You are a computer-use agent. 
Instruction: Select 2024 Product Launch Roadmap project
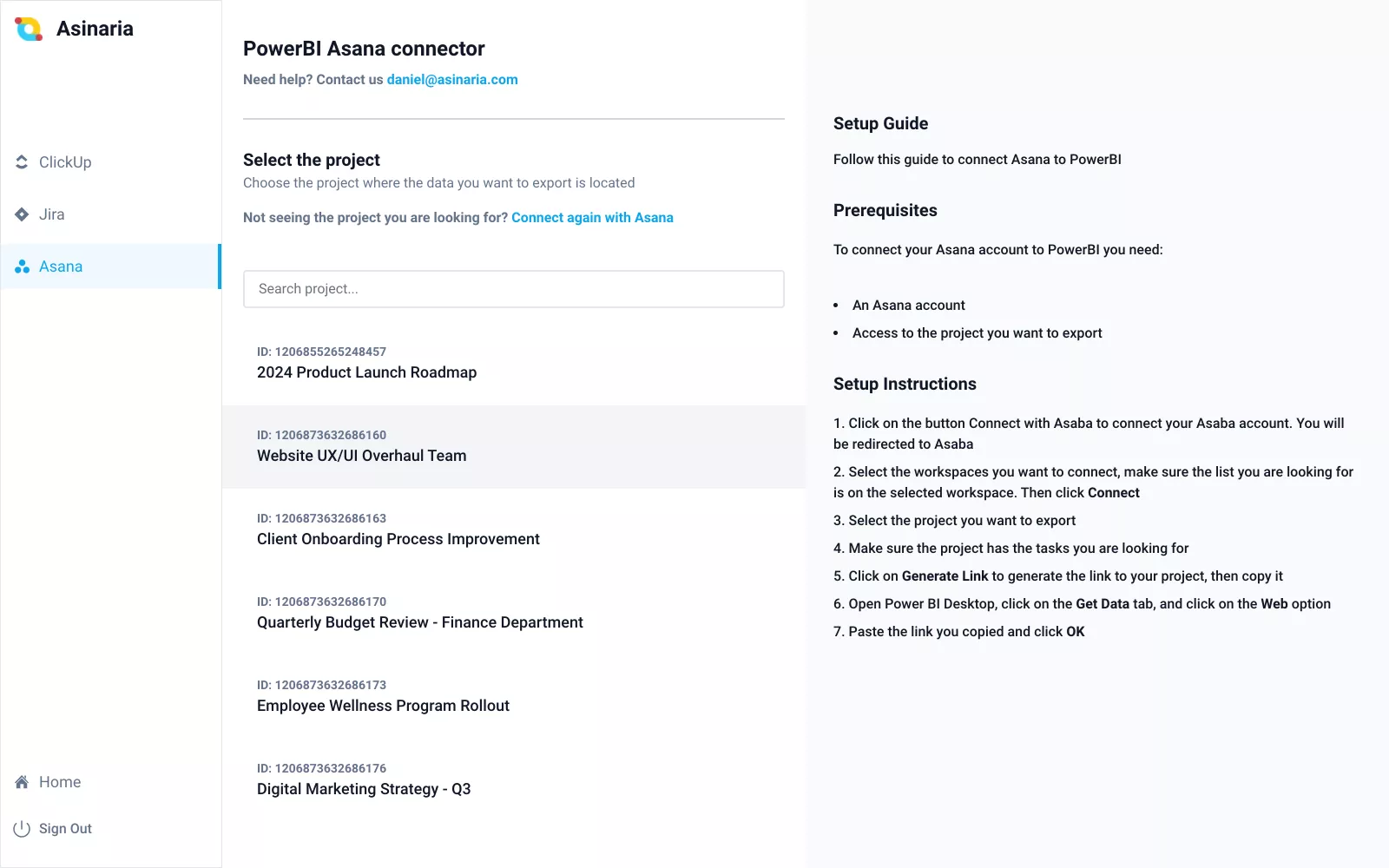pyautogui.click(x=514, y=364)
